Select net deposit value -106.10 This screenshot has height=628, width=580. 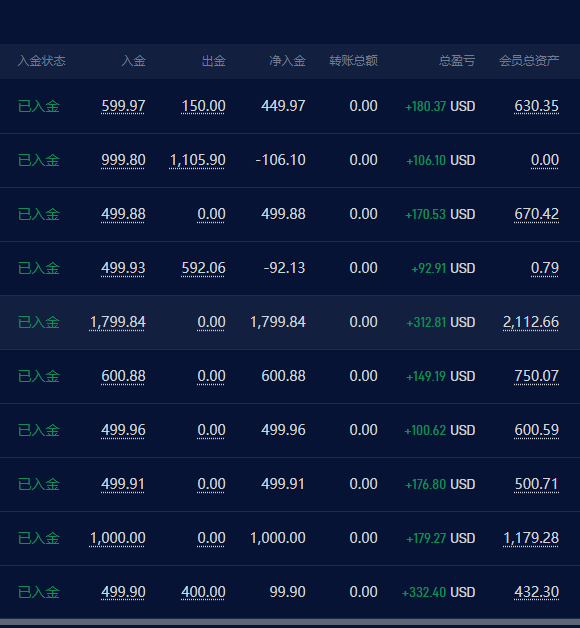click(x=280, y=160)
